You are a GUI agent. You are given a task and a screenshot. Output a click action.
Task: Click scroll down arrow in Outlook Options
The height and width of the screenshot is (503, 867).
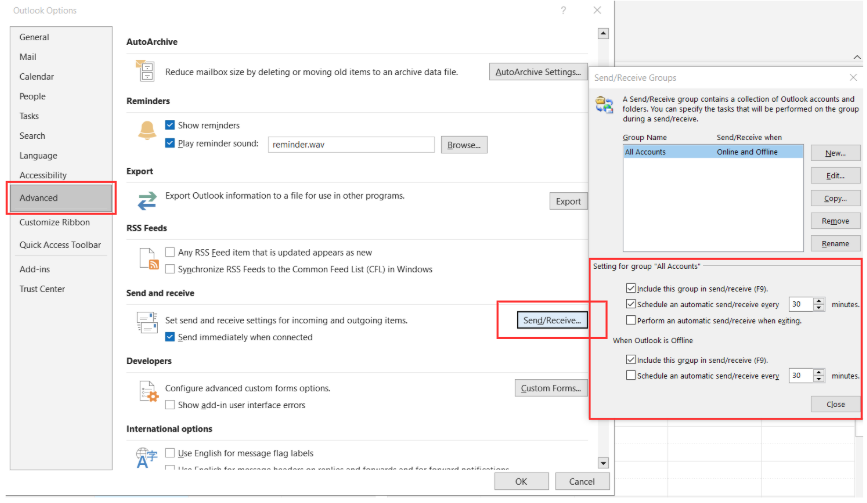click(x=603, y=463)
